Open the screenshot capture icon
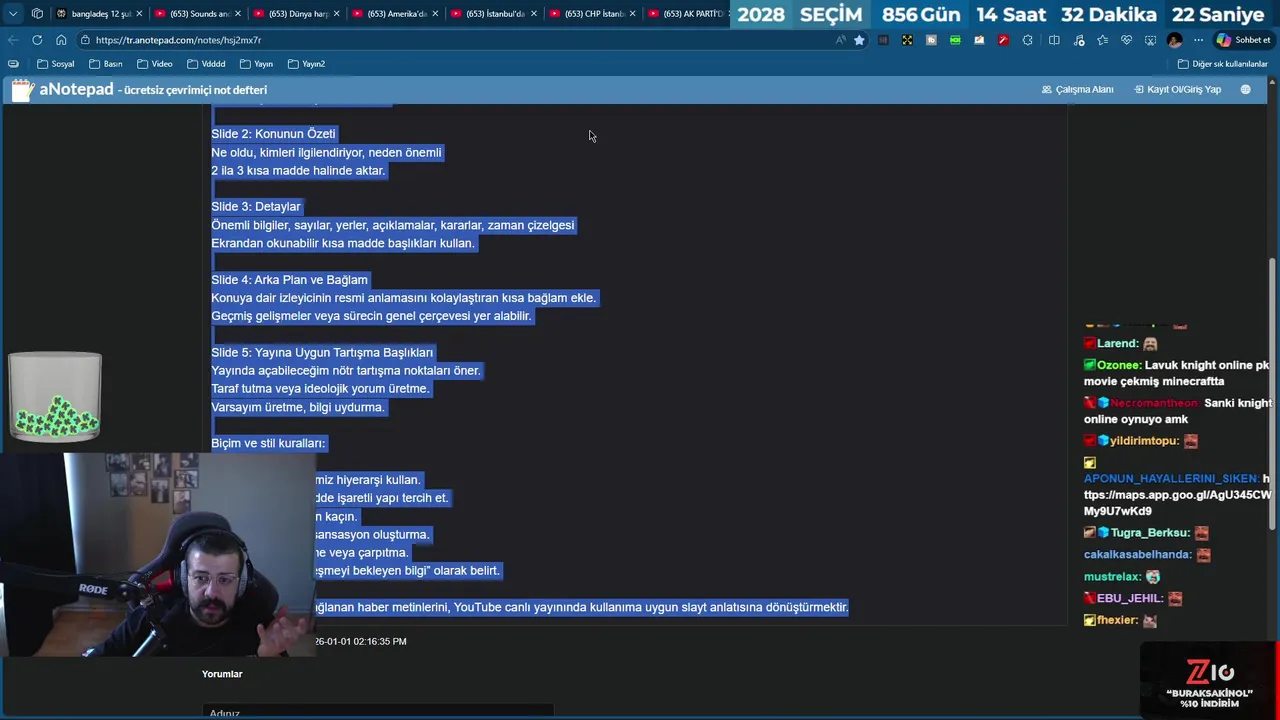 [1150, 40]
